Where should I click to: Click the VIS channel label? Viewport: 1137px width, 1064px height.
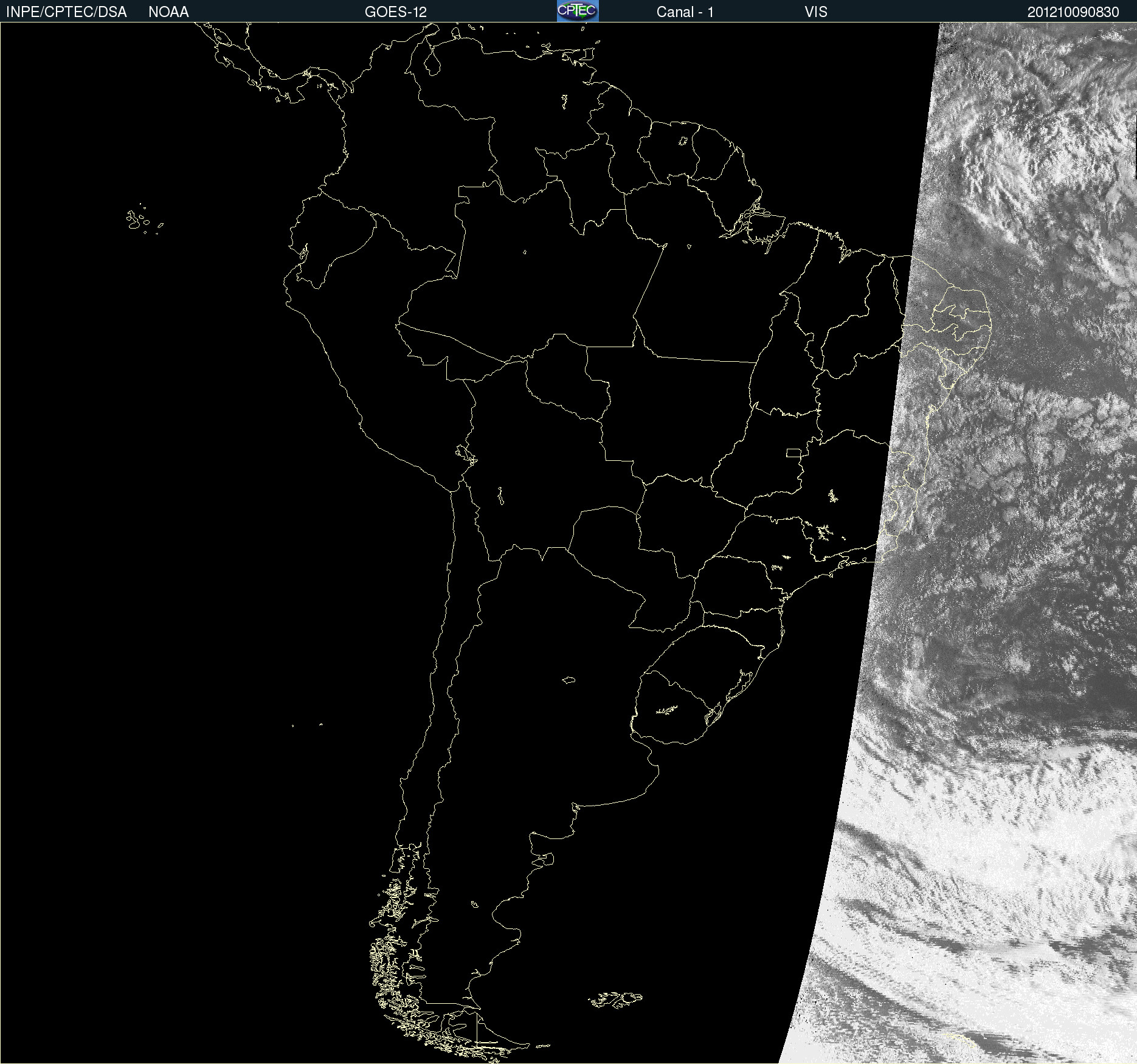816,12
